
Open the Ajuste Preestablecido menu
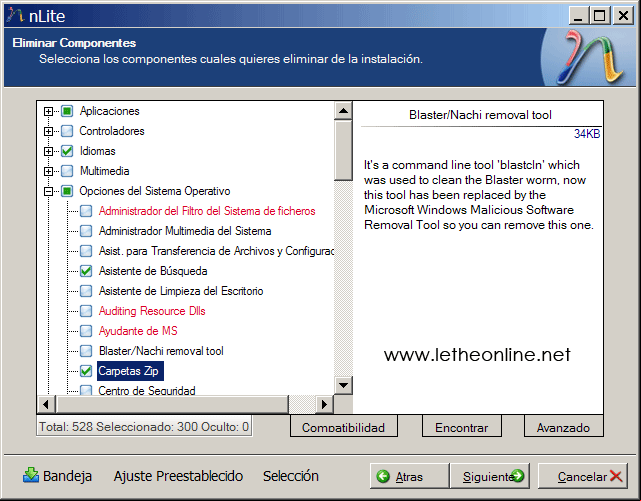[x=178, y=476]
